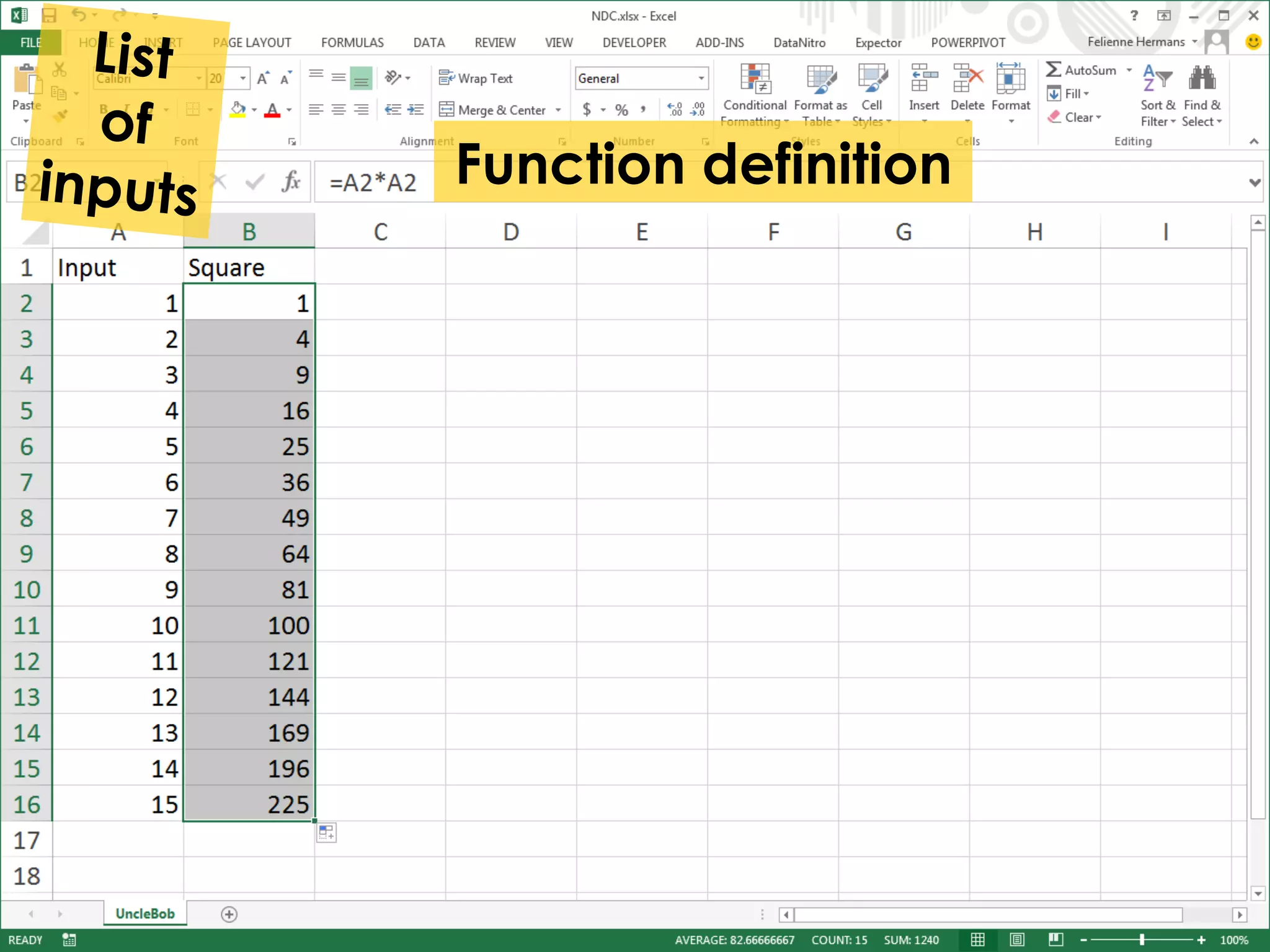Open Find & Select binoculars
This screenshot has width=1270, height=952.
(1202, 95)
